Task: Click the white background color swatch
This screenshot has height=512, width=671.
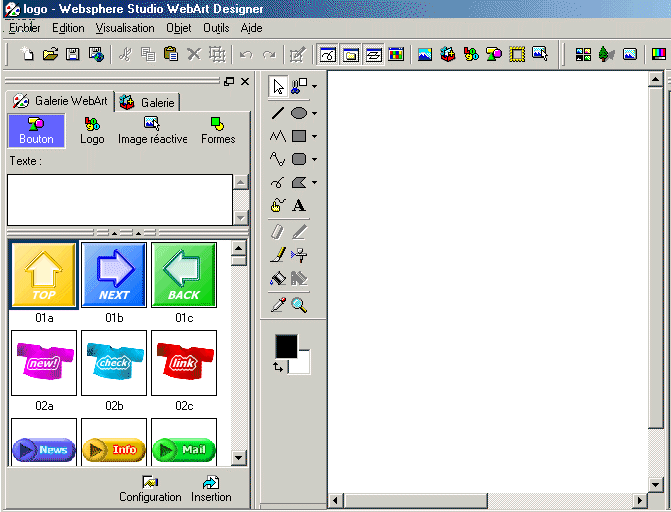Action: [x=302, y=365]
